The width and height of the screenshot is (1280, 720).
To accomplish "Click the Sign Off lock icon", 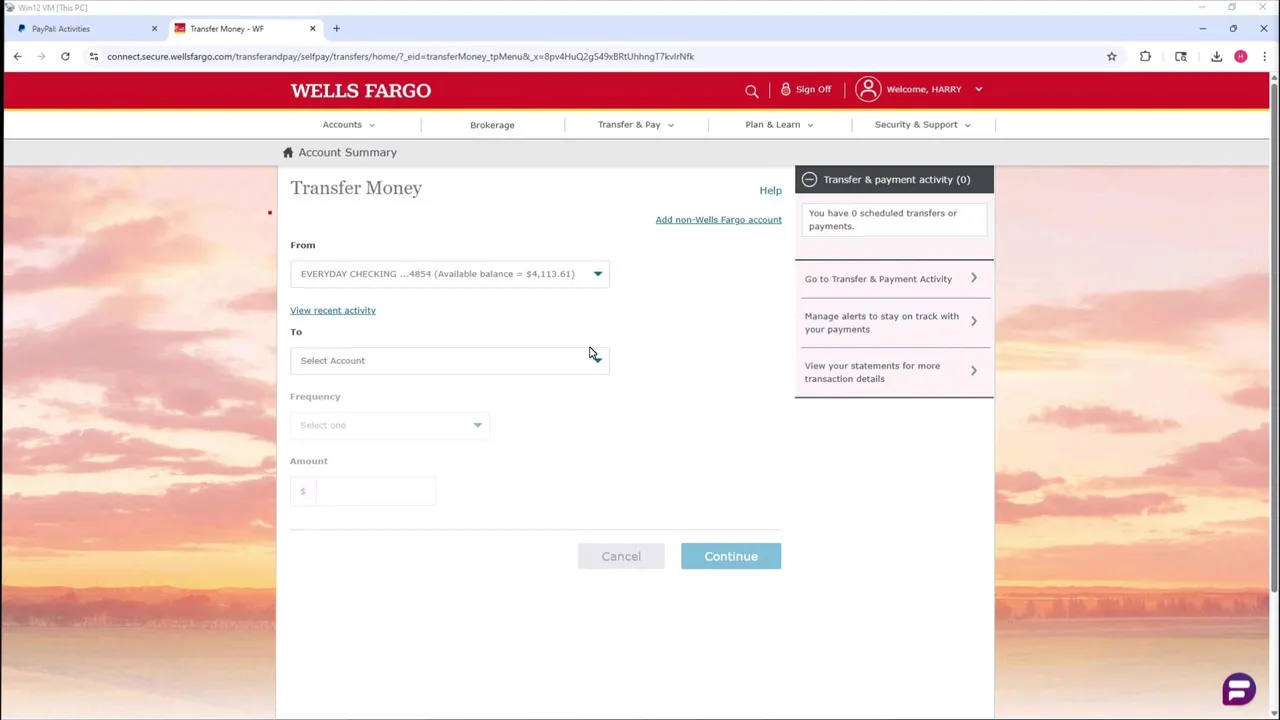I will (x=785, y=89).
